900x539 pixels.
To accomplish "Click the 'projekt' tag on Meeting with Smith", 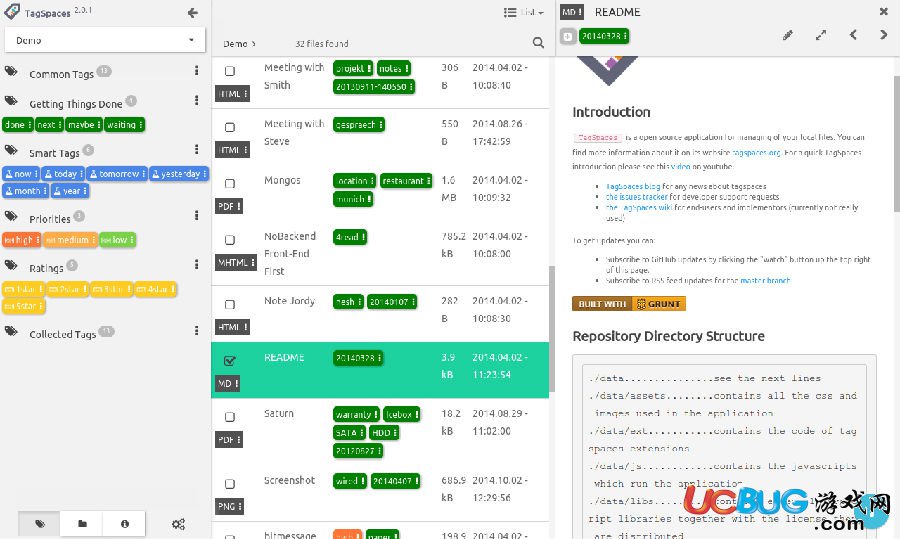I will 353,68.
